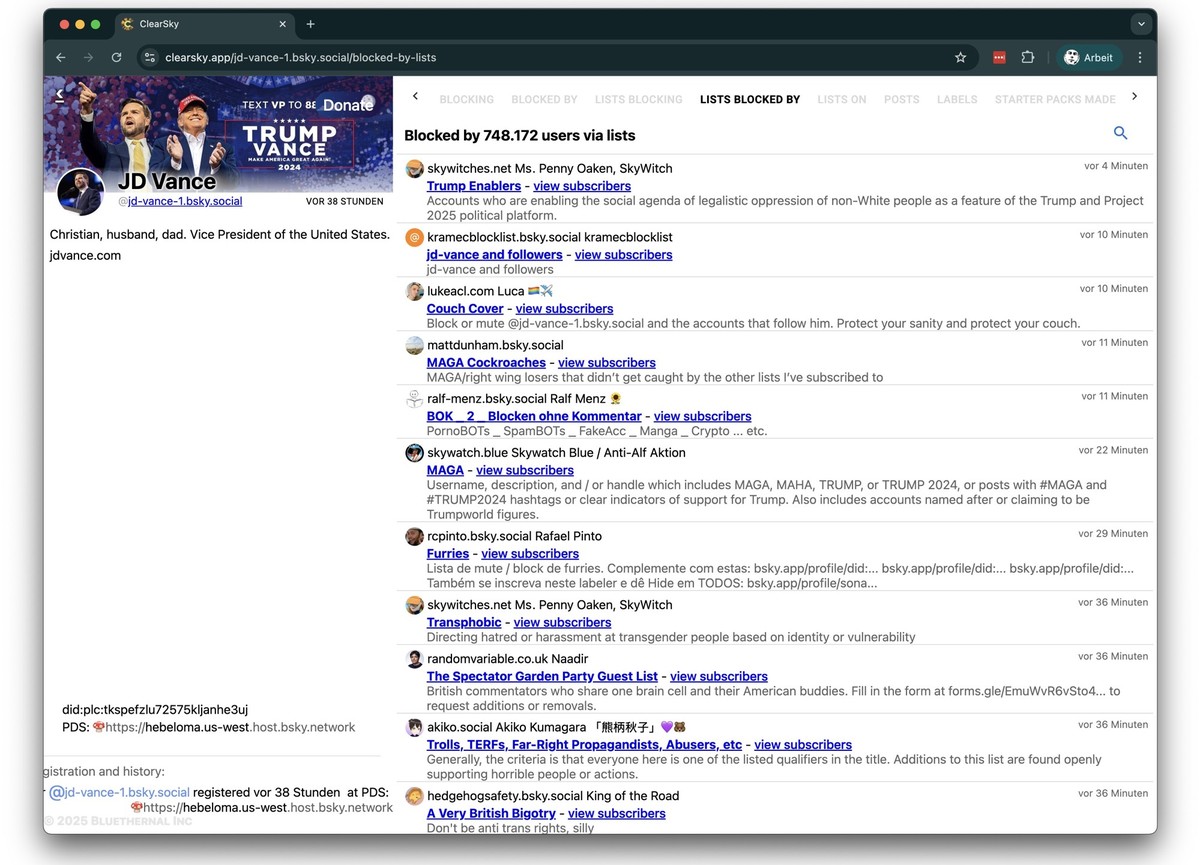Close the ClearSky browser tab

pos(283,24)
